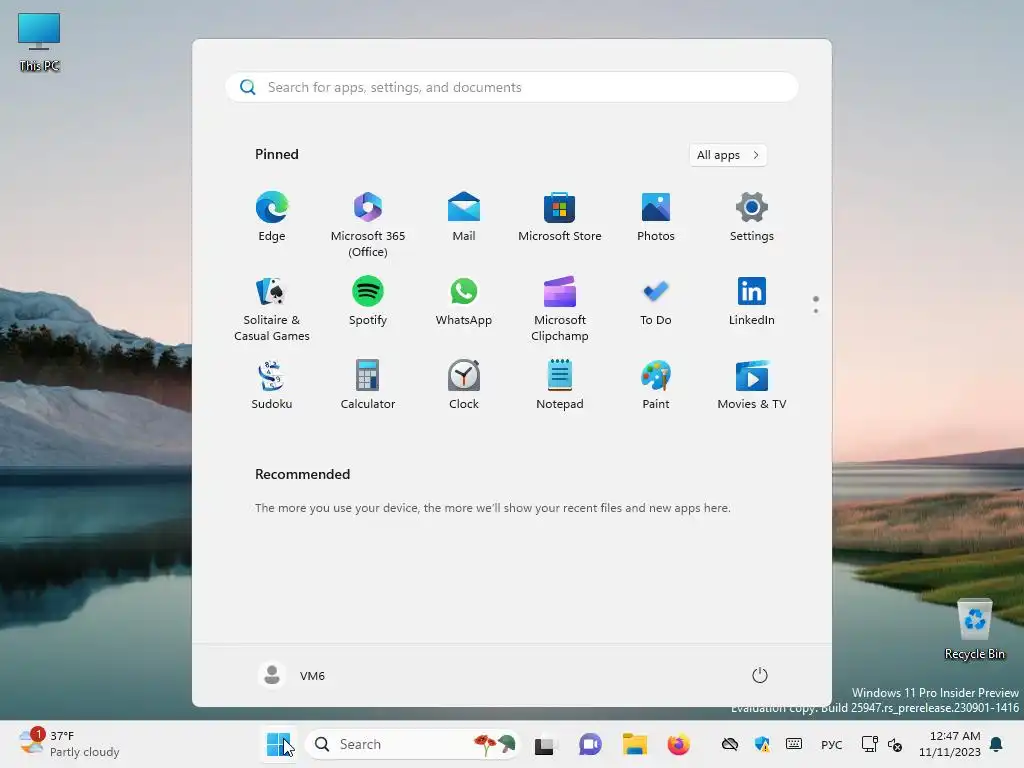Open the power options button
1024x768 pixels.
click(x=760, y=675)
